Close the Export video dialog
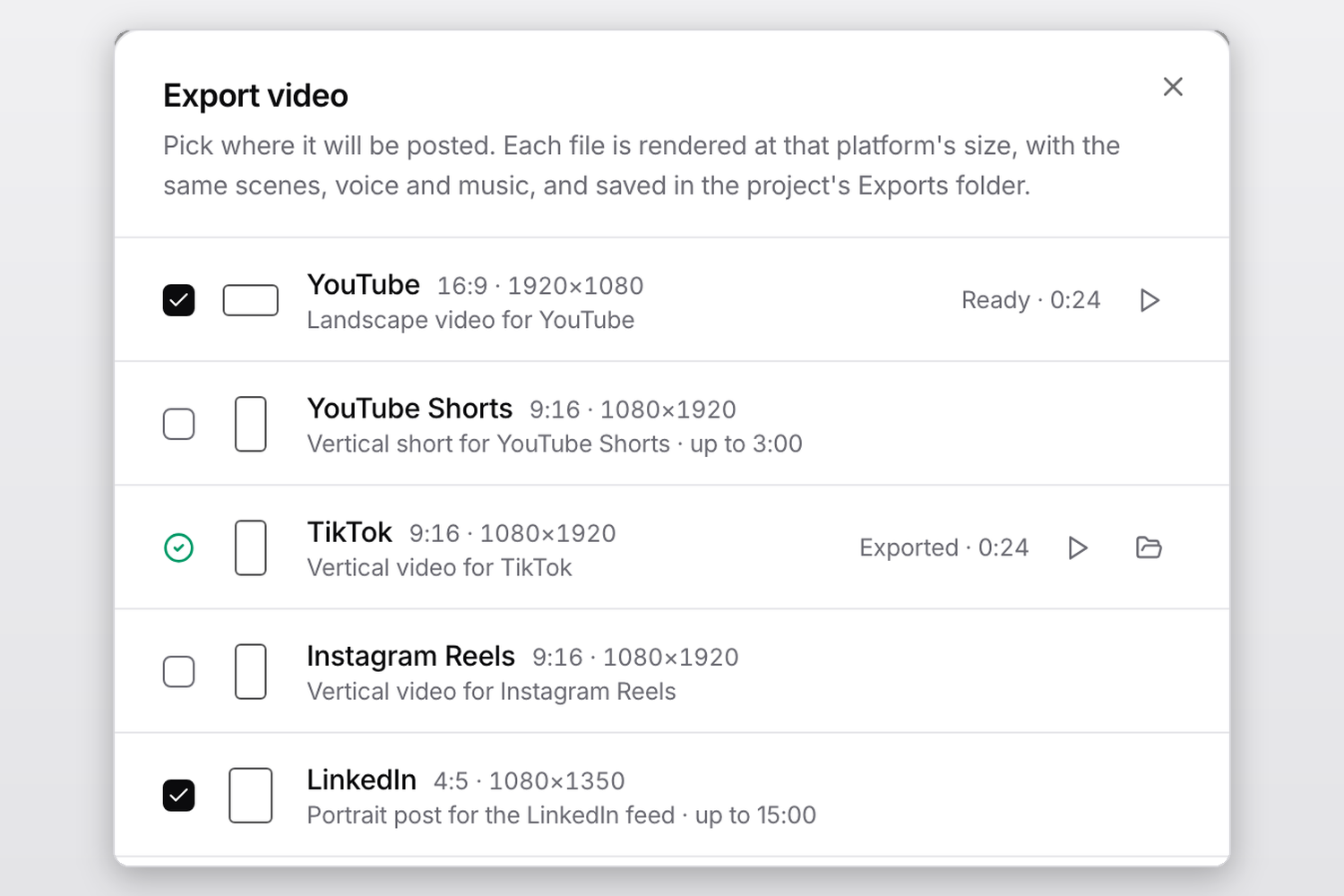1344x896 pixels. 1173,87
